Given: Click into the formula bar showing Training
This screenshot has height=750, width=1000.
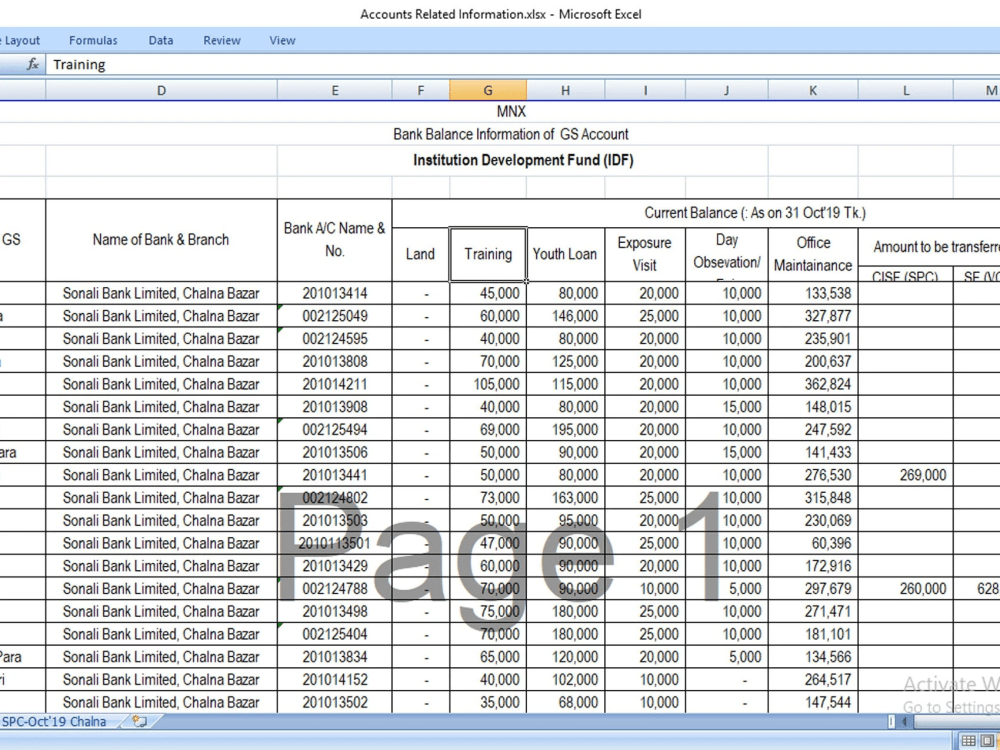Looking at the screenshot, I should pos(523,64).
